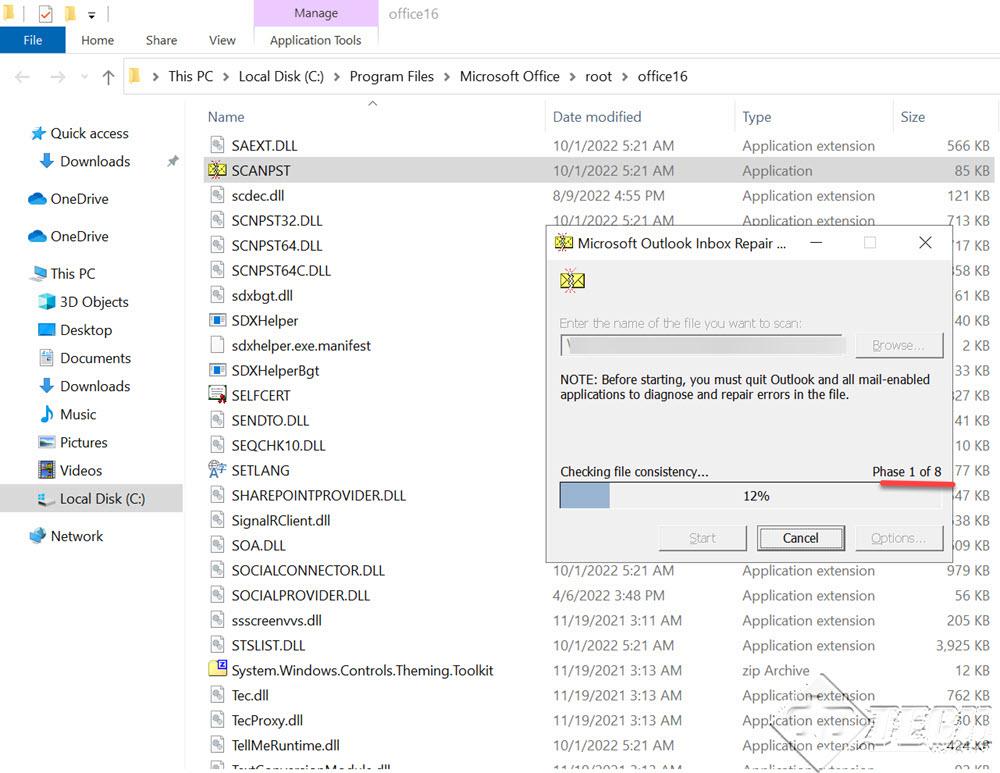The image size is (1000, 773).
Task: Click the Manage contextual tab
Action: pyautogui.click(x=316, y=13)
